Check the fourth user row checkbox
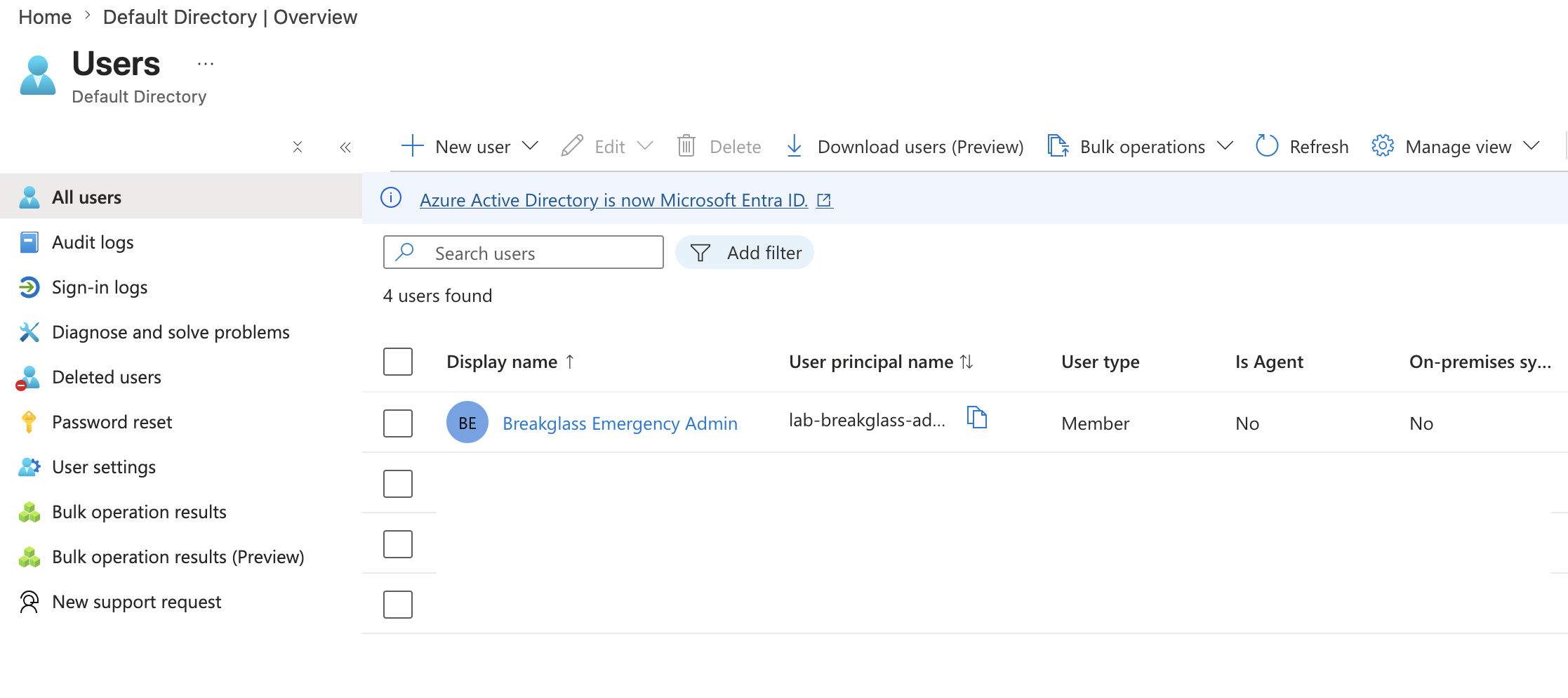1568x698 pixels. (398, 605)
